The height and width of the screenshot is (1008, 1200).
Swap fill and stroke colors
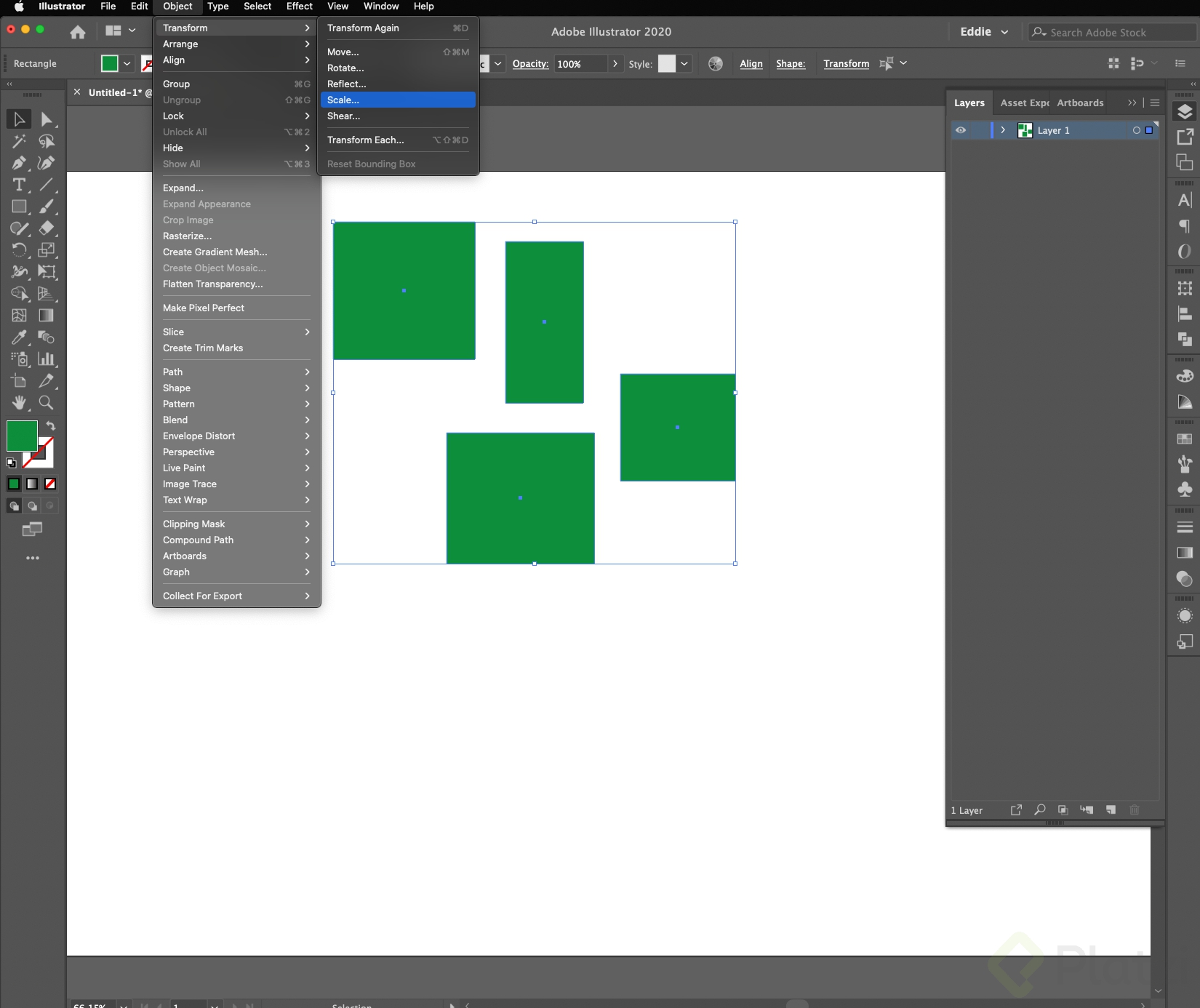[50, 425]
